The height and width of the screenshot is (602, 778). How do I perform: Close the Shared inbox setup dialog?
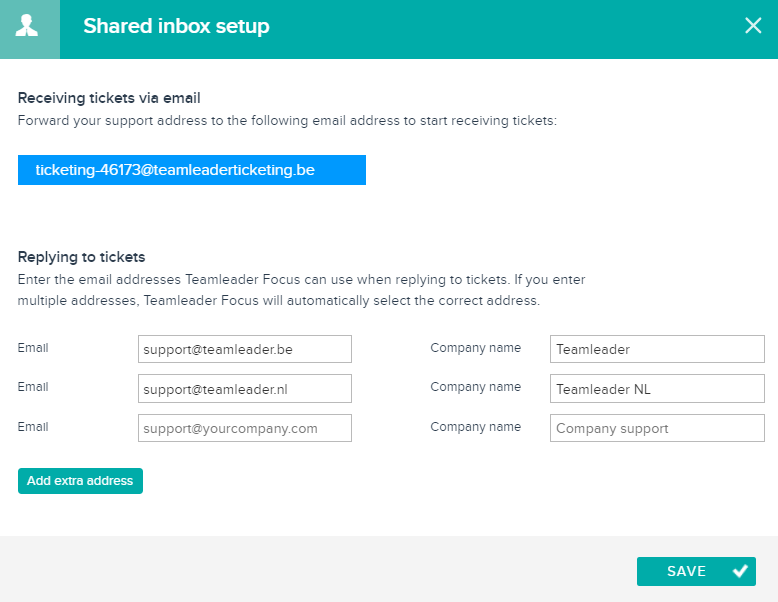point(753,25)
